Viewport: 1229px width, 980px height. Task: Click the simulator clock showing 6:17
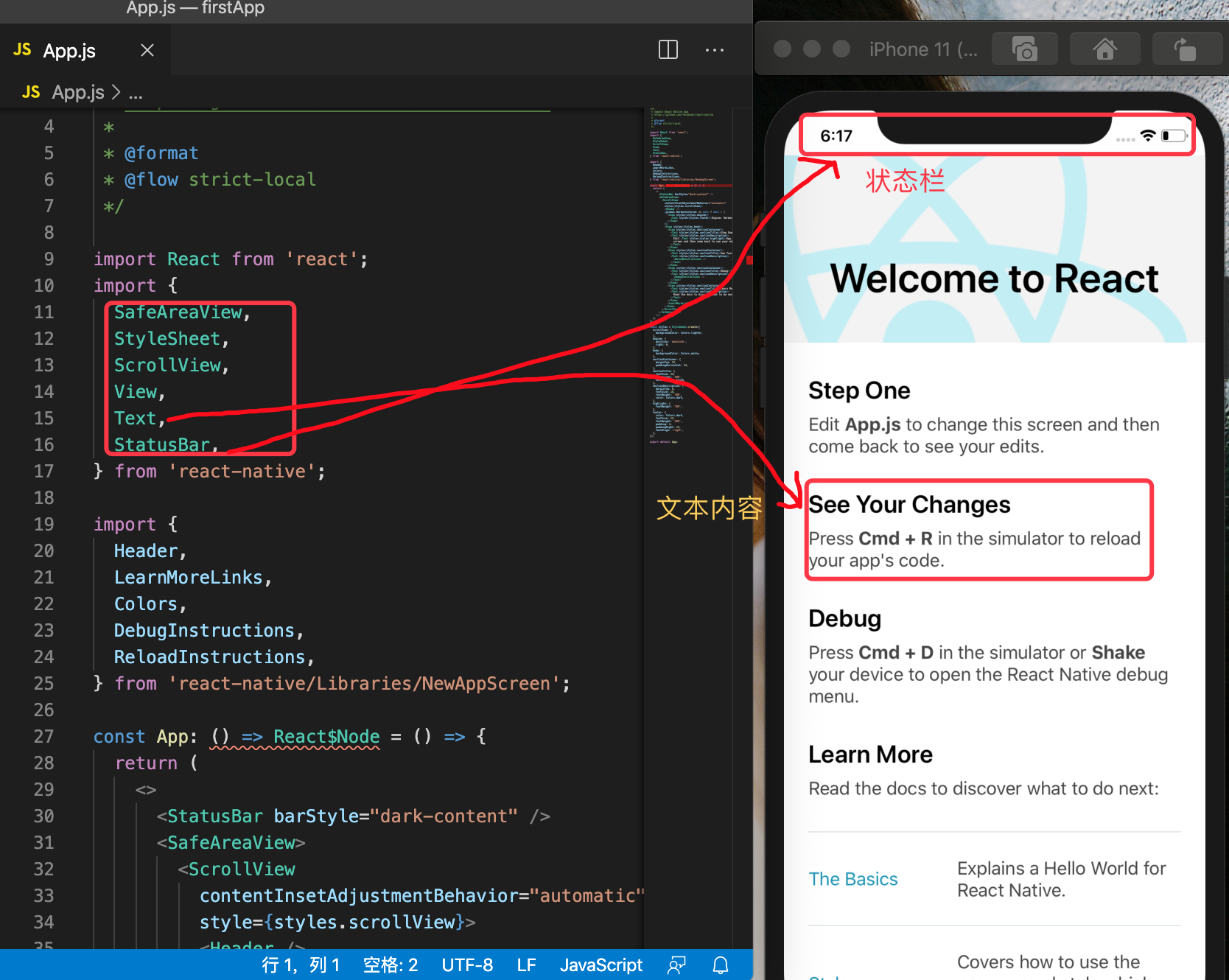point(836,136)
